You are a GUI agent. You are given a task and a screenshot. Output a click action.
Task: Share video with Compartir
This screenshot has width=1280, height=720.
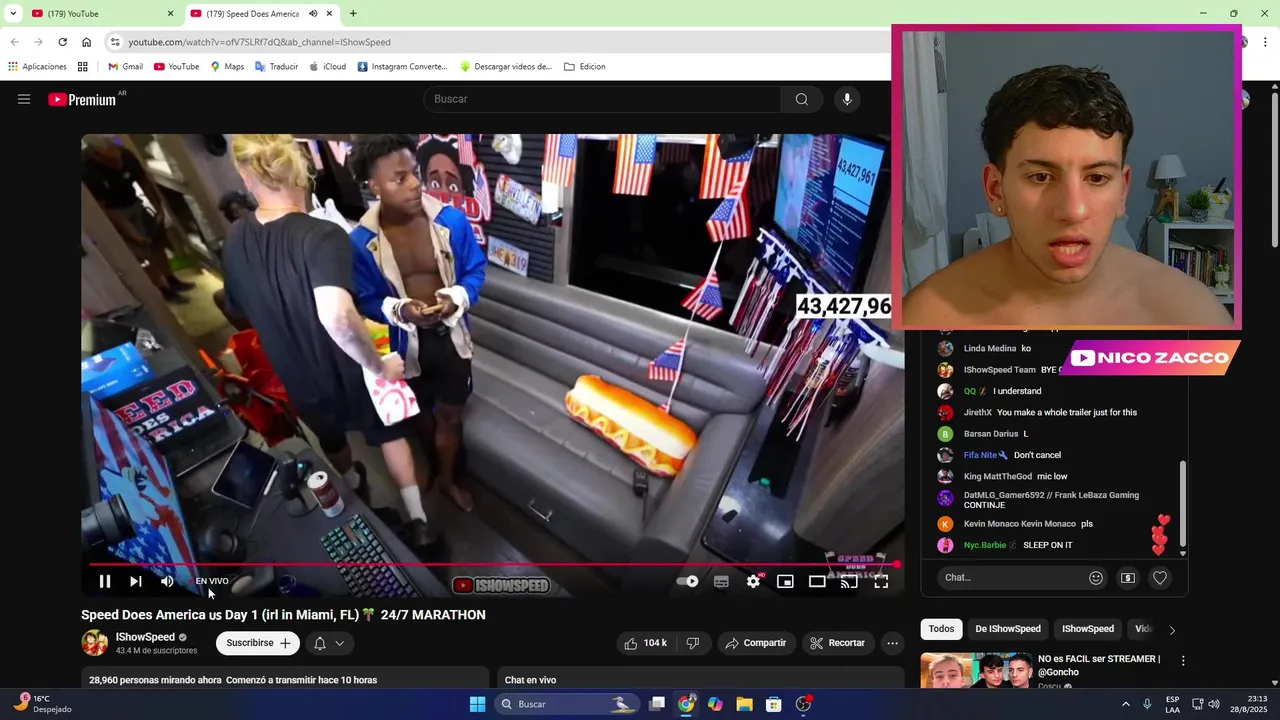pos(756,643)
